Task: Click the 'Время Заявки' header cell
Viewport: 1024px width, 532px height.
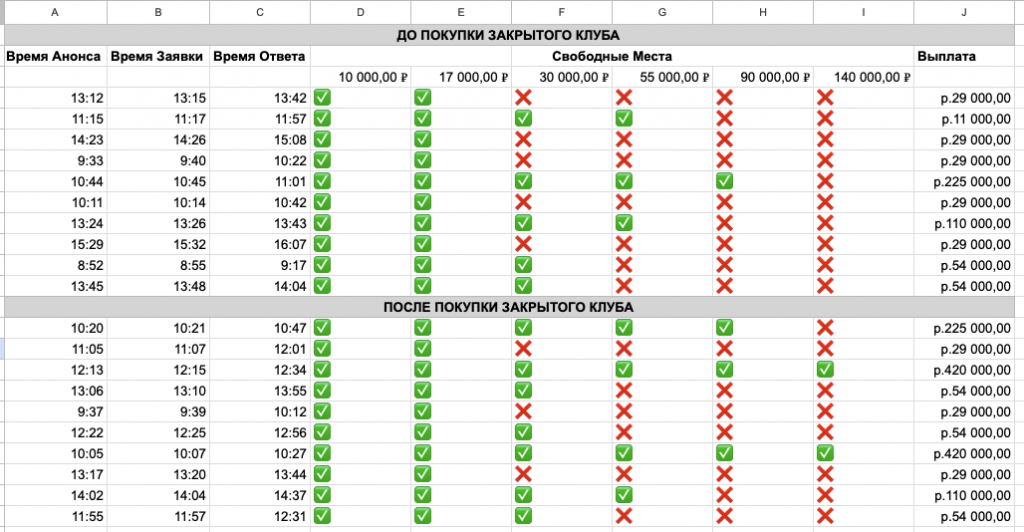Action: (x=158, y=56)
